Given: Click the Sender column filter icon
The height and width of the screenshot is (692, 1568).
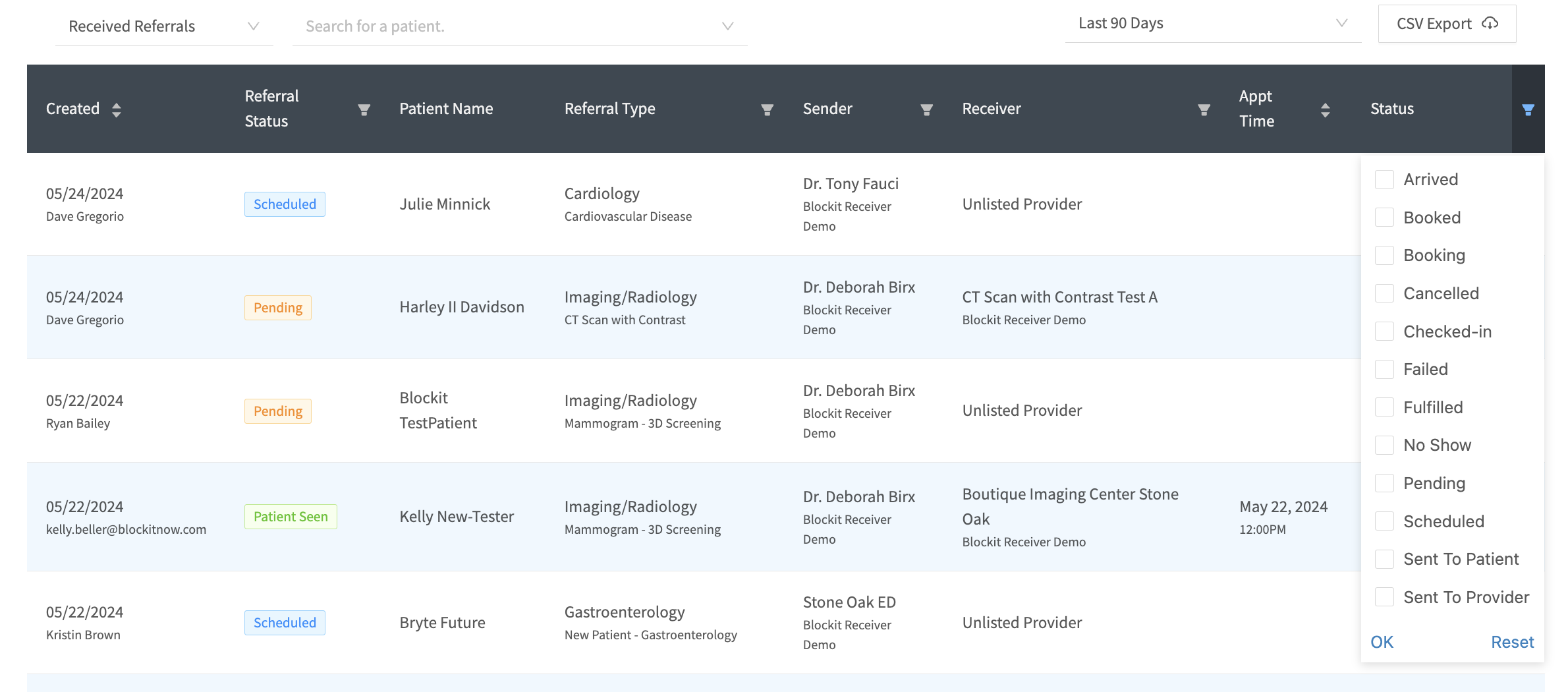Looking at the screenshot, I should click(x=926, y=109).
